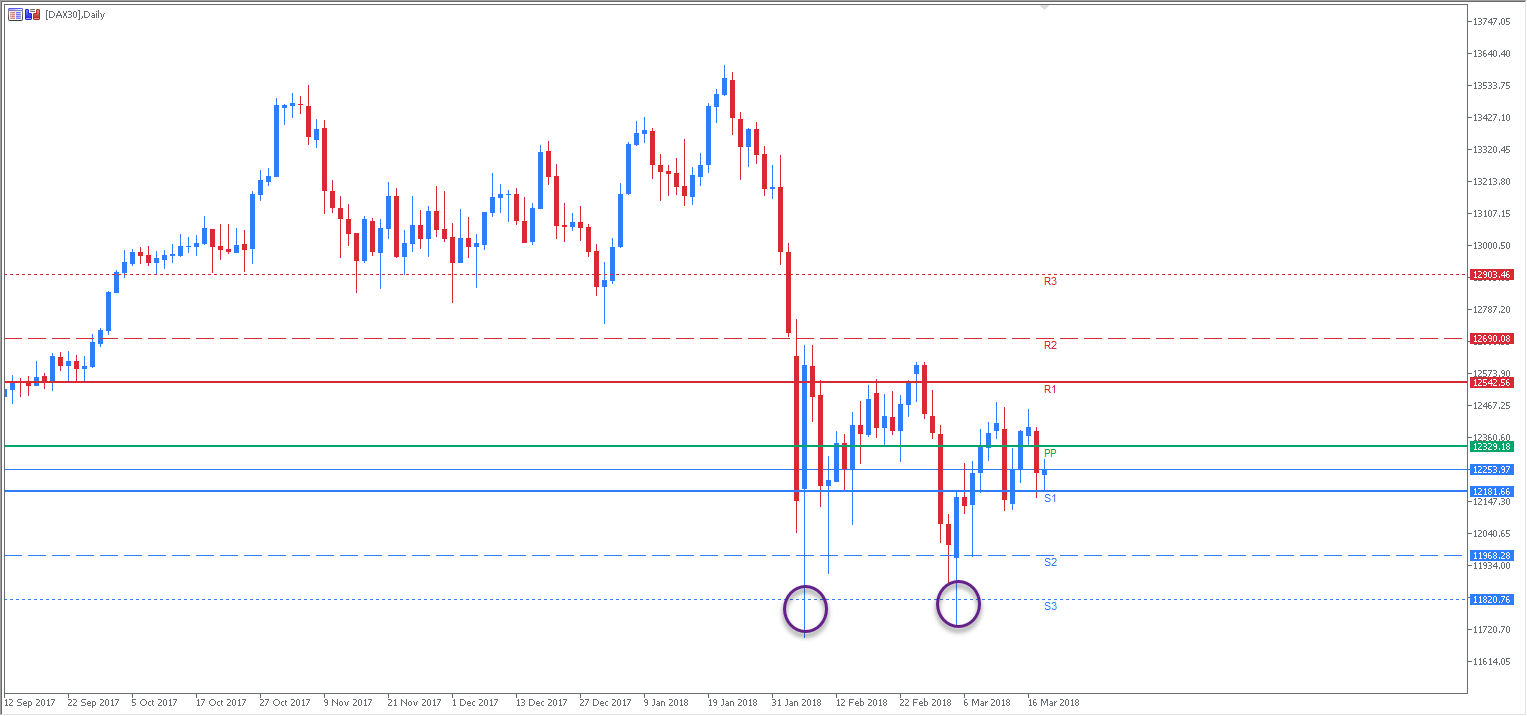Click the [DAX30],Daily chart title
1527x716 pixels.
pos(75,15)
